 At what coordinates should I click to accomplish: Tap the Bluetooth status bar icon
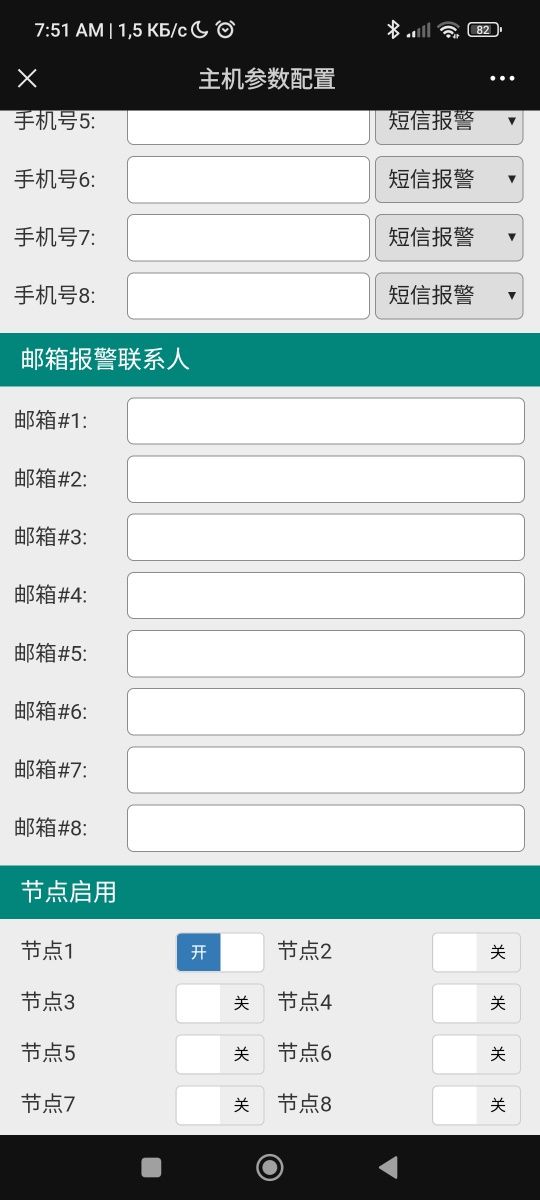393,30
